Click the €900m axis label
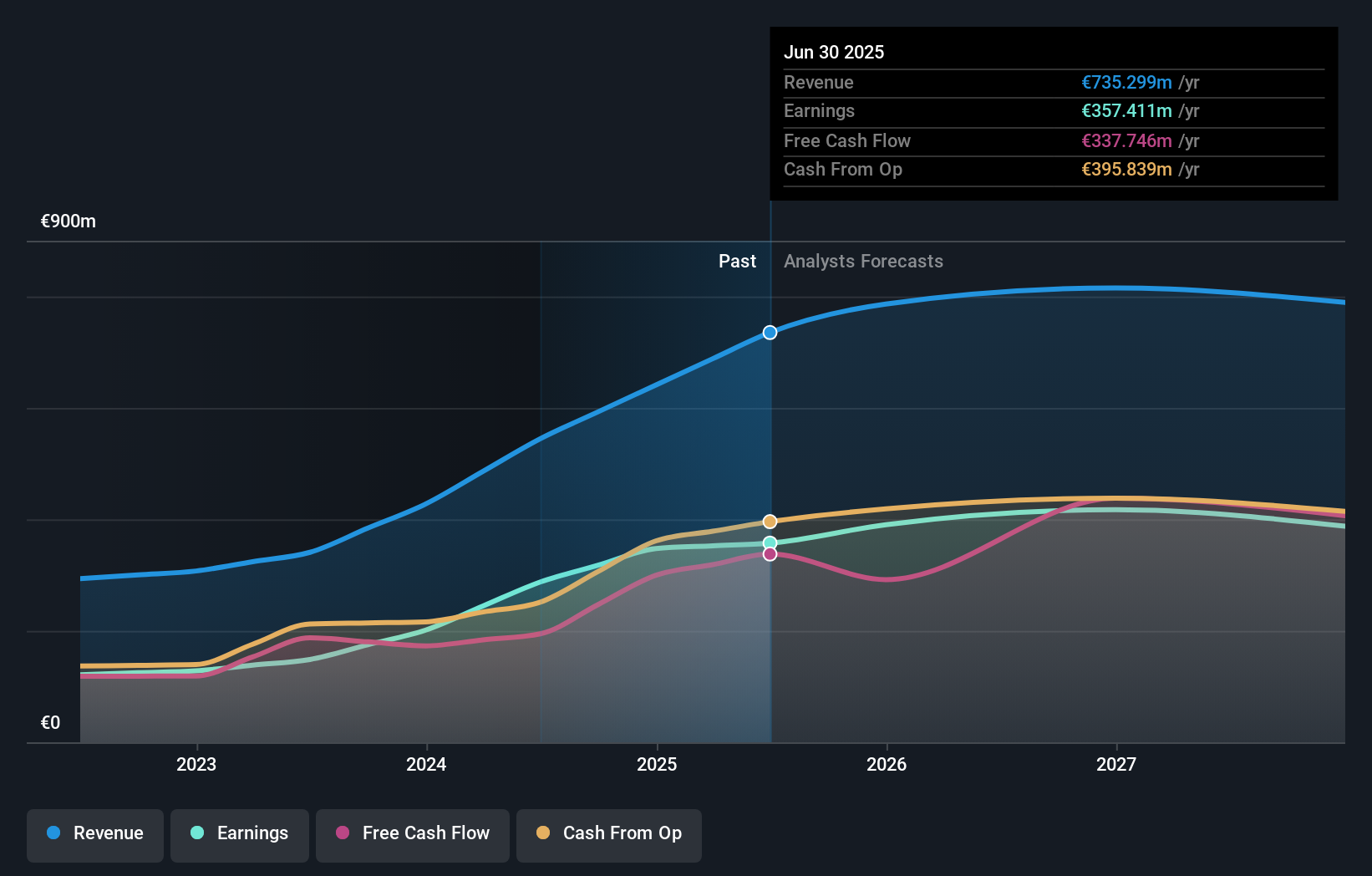1372x876 pixels. point(67,221)
